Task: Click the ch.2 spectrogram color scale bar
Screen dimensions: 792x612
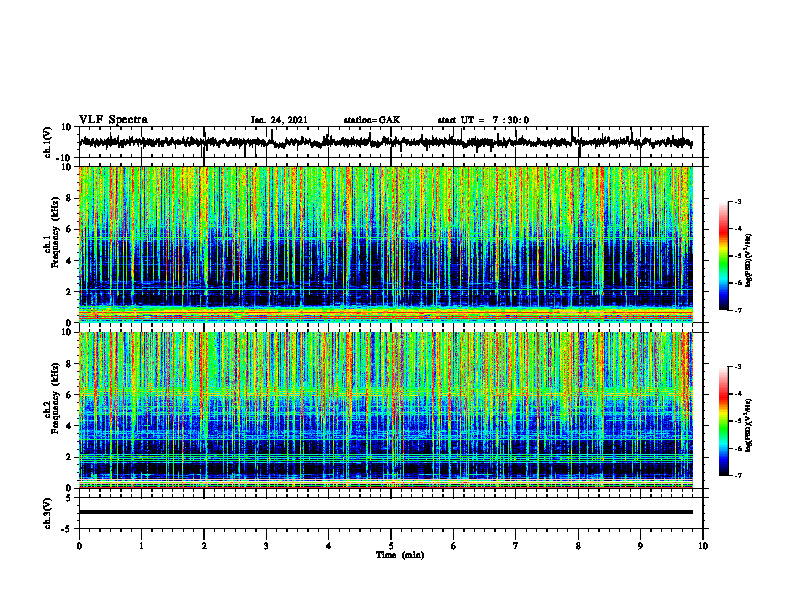Action: click(x=724, y=421)
